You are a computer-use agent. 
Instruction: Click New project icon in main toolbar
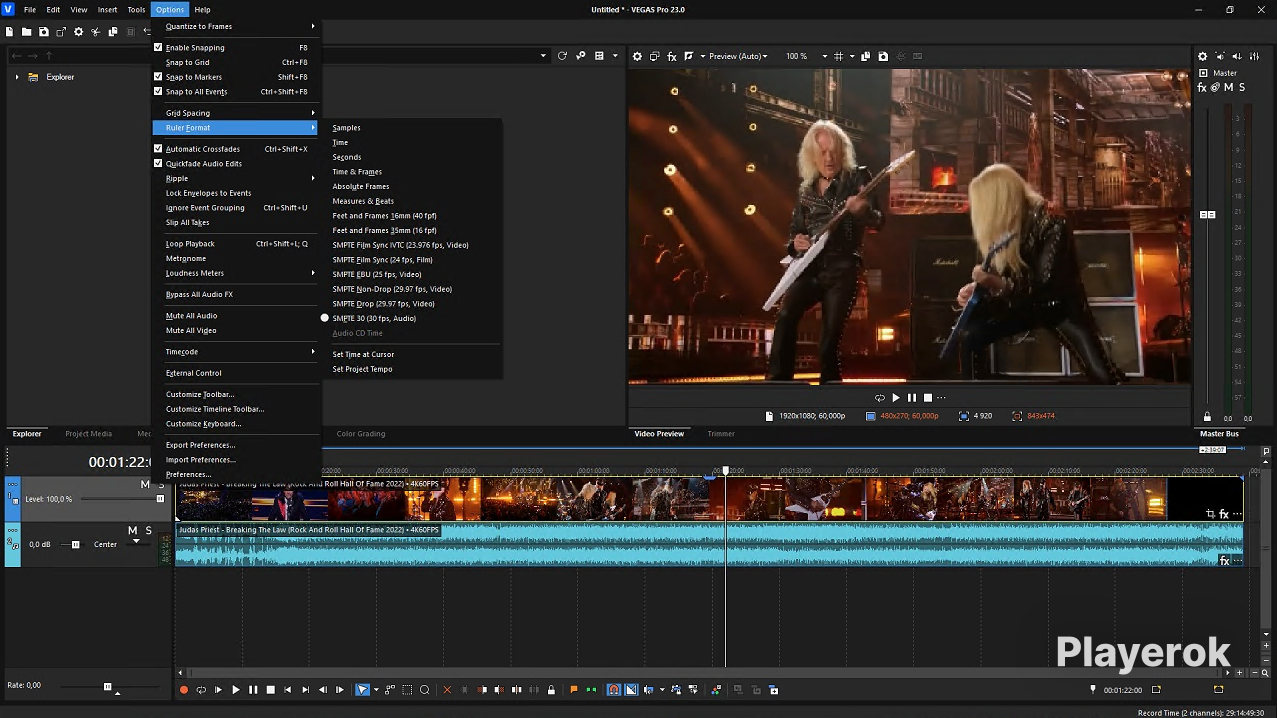(9, 32)
